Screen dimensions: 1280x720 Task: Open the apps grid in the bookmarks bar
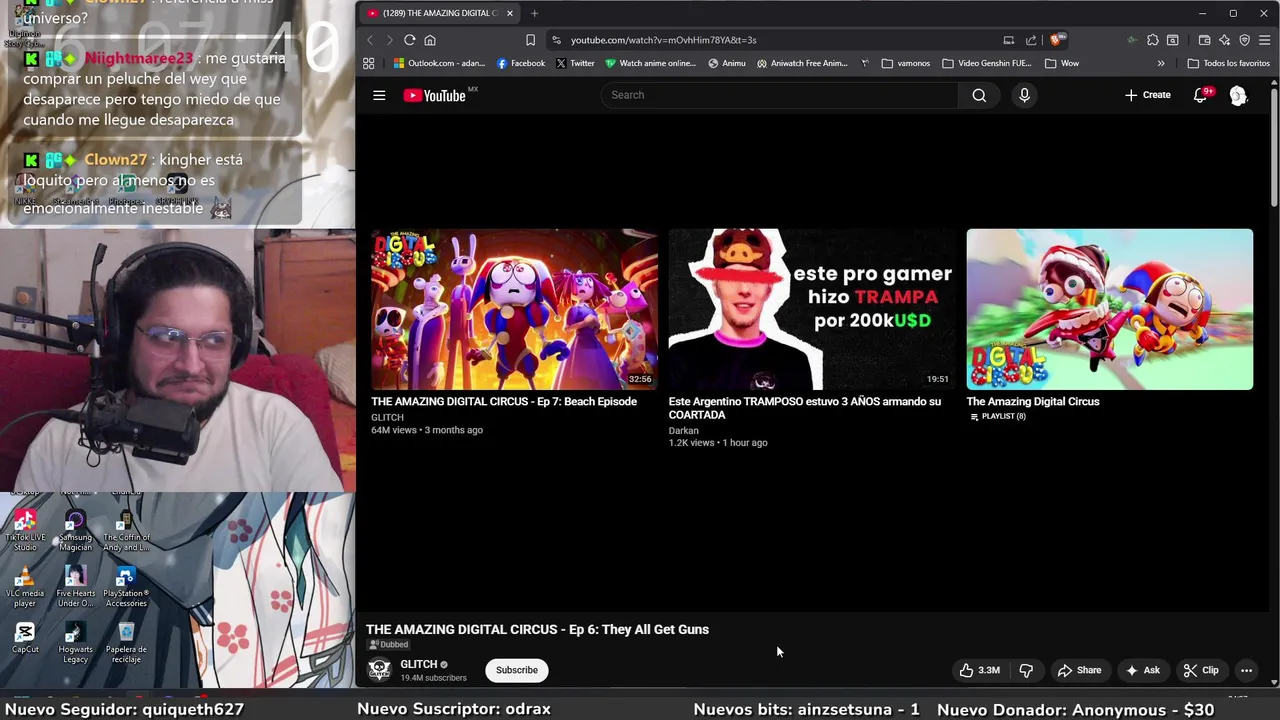point(368,63)
